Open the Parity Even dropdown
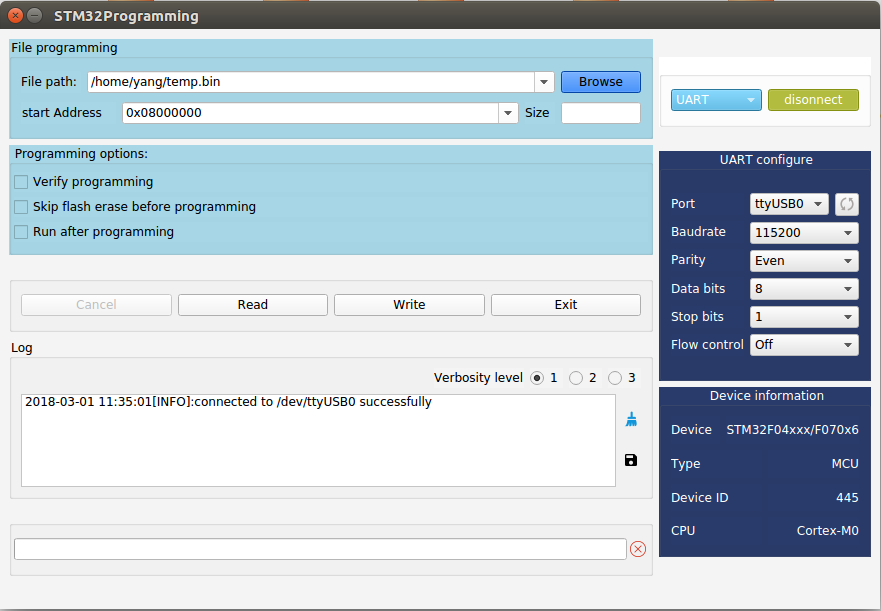881x611 pixels. pyautogui.click(x=804, y=261)
